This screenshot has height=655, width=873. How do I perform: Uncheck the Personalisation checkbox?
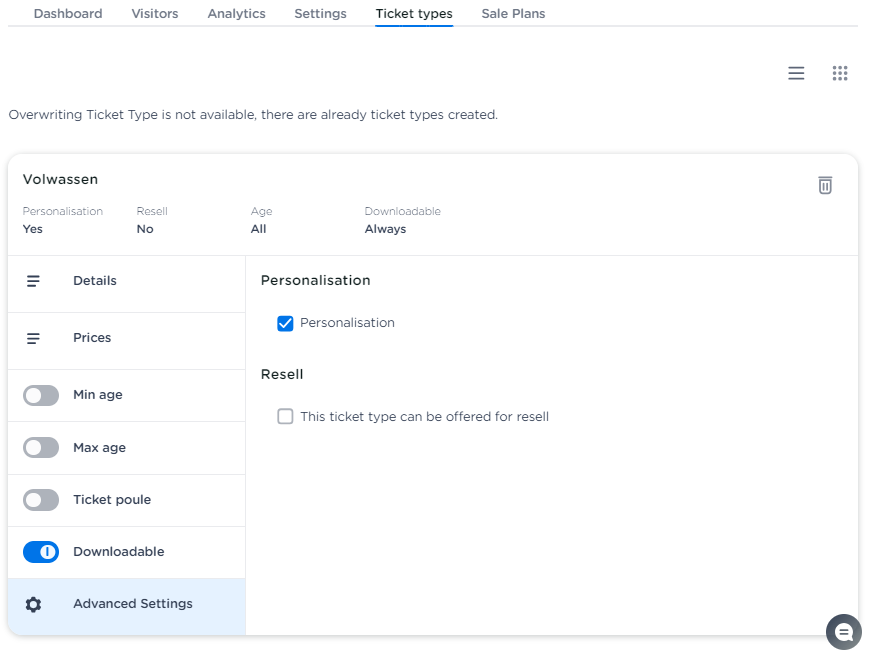pos(285,323)
